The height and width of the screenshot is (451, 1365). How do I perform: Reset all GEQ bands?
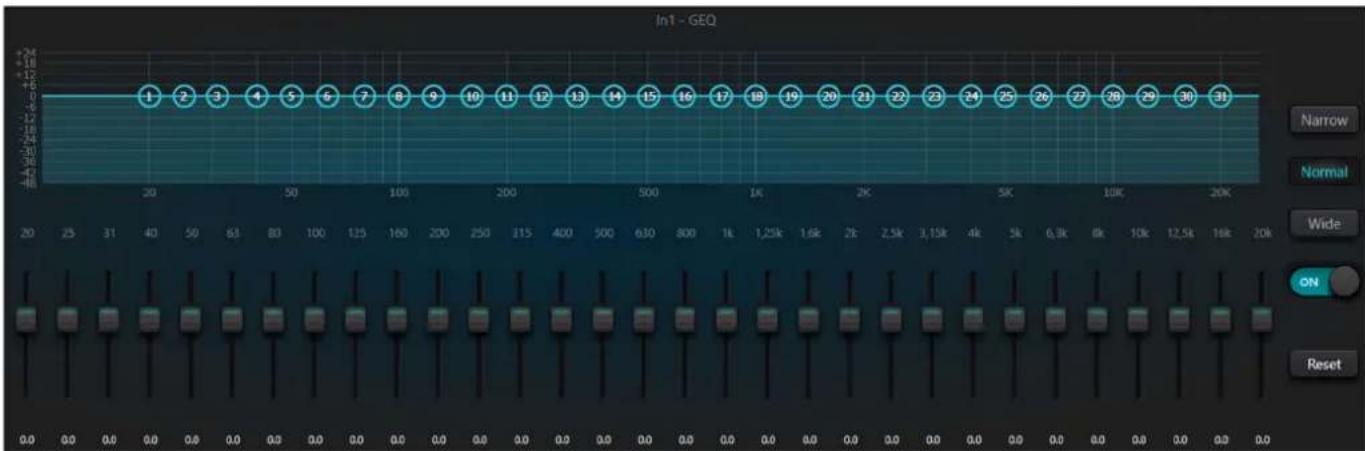pyautogui.click(x=1322, y=364)
